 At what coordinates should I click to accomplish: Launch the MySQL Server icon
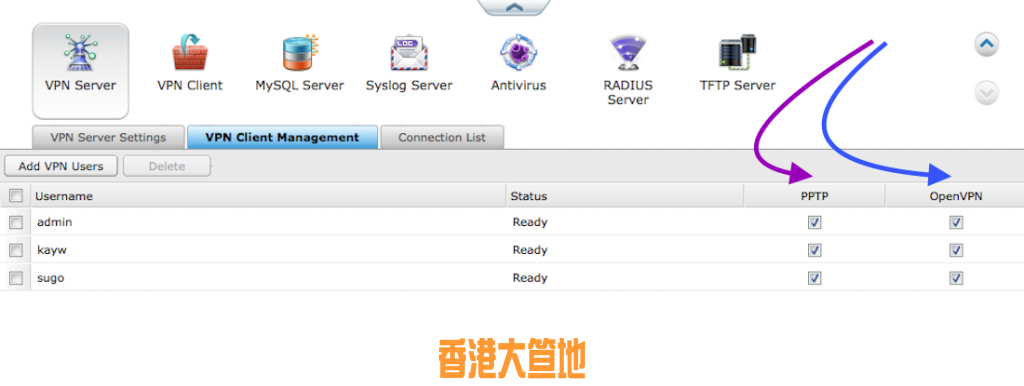click(299, 63)
